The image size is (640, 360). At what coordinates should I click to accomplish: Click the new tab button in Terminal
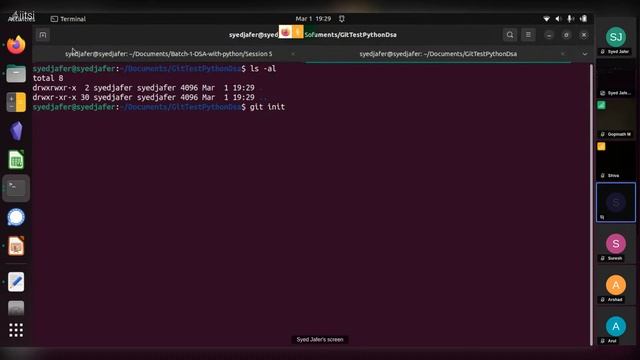pos(43,35)
